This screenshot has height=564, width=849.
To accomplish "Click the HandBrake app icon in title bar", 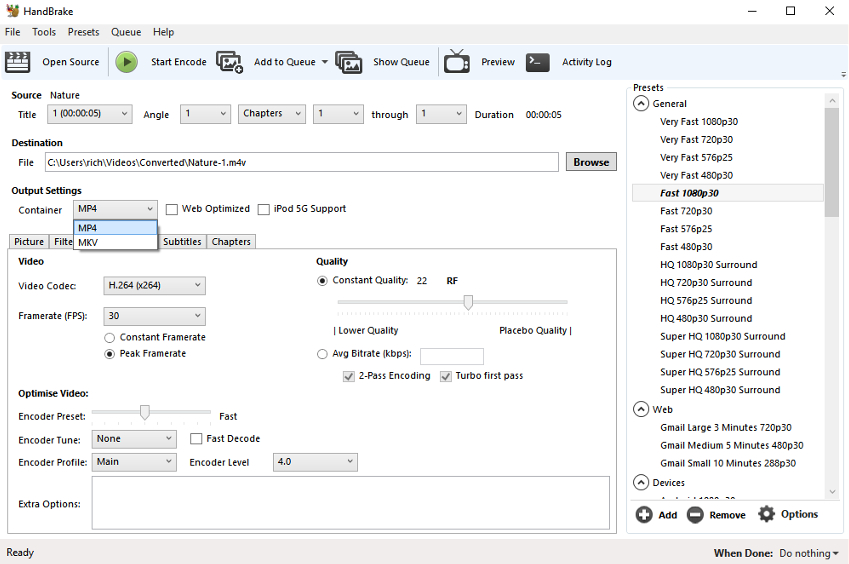I will (12, 11).
